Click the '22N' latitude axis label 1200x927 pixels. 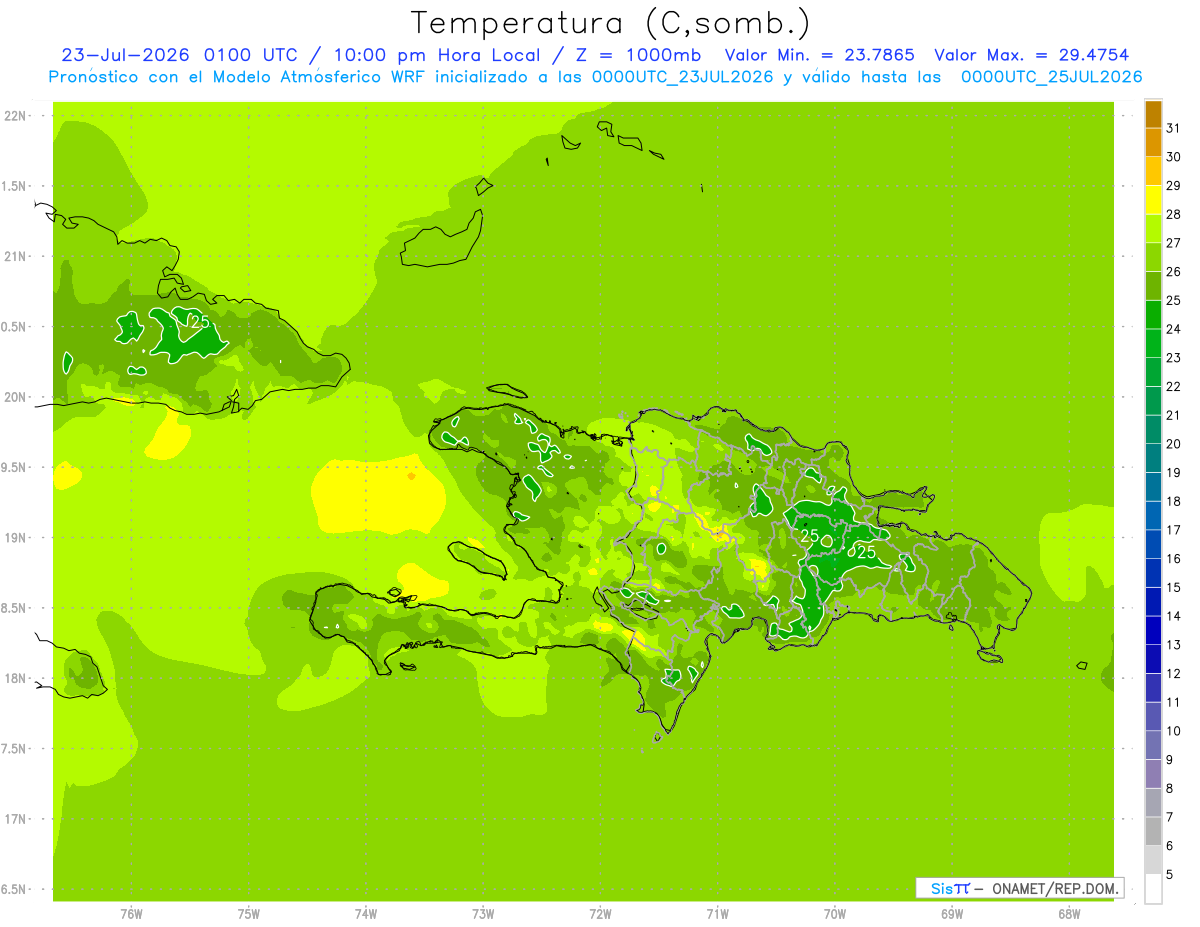click(15, 115)
